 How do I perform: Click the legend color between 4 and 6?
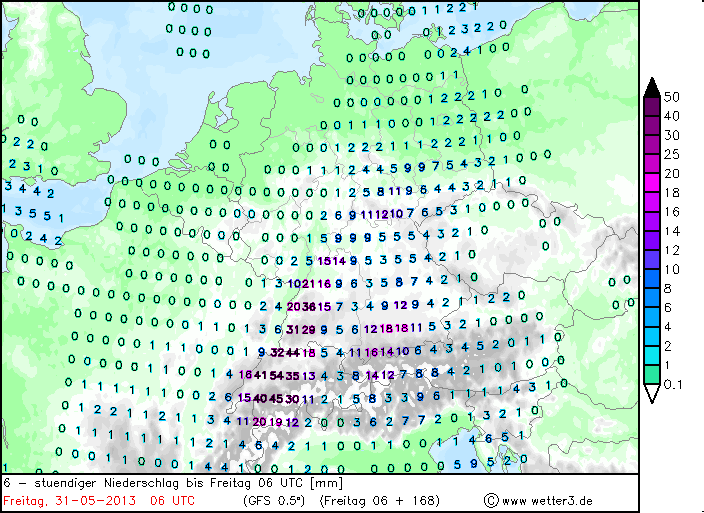coord(652,317)
